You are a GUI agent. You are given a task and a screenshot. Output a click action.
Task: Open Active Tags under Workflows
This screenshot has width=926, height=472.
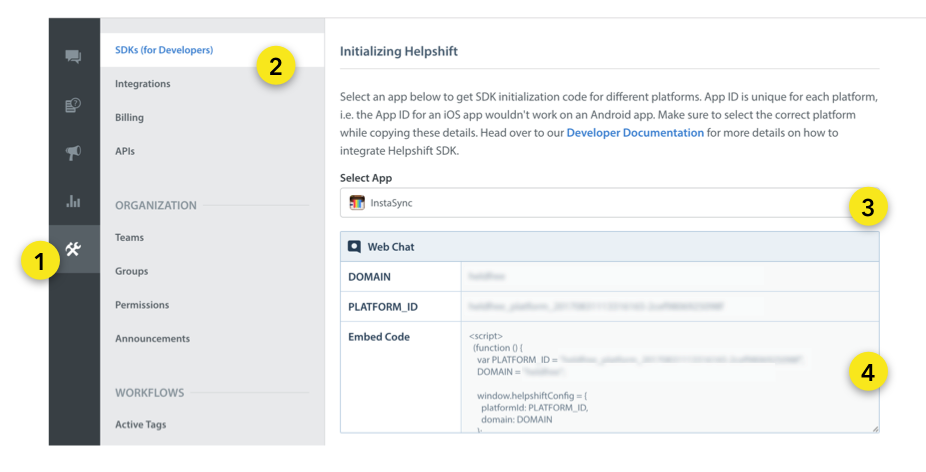click(x=141, y=424)
